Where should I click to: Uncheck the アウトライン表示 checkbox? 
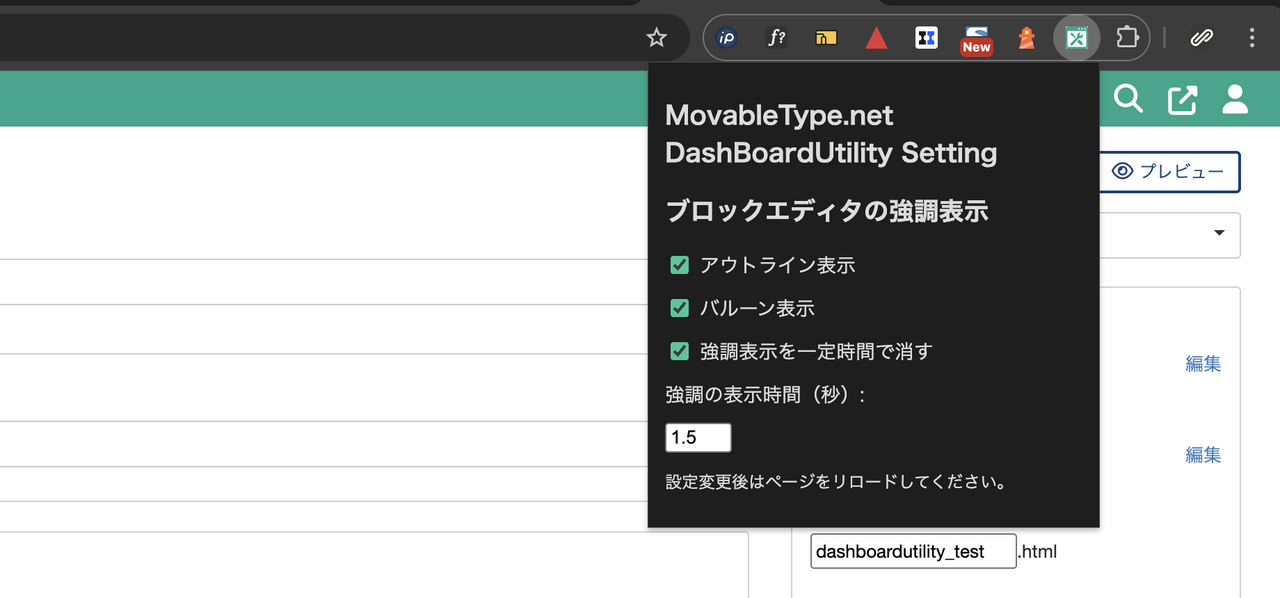click(680, 265)
